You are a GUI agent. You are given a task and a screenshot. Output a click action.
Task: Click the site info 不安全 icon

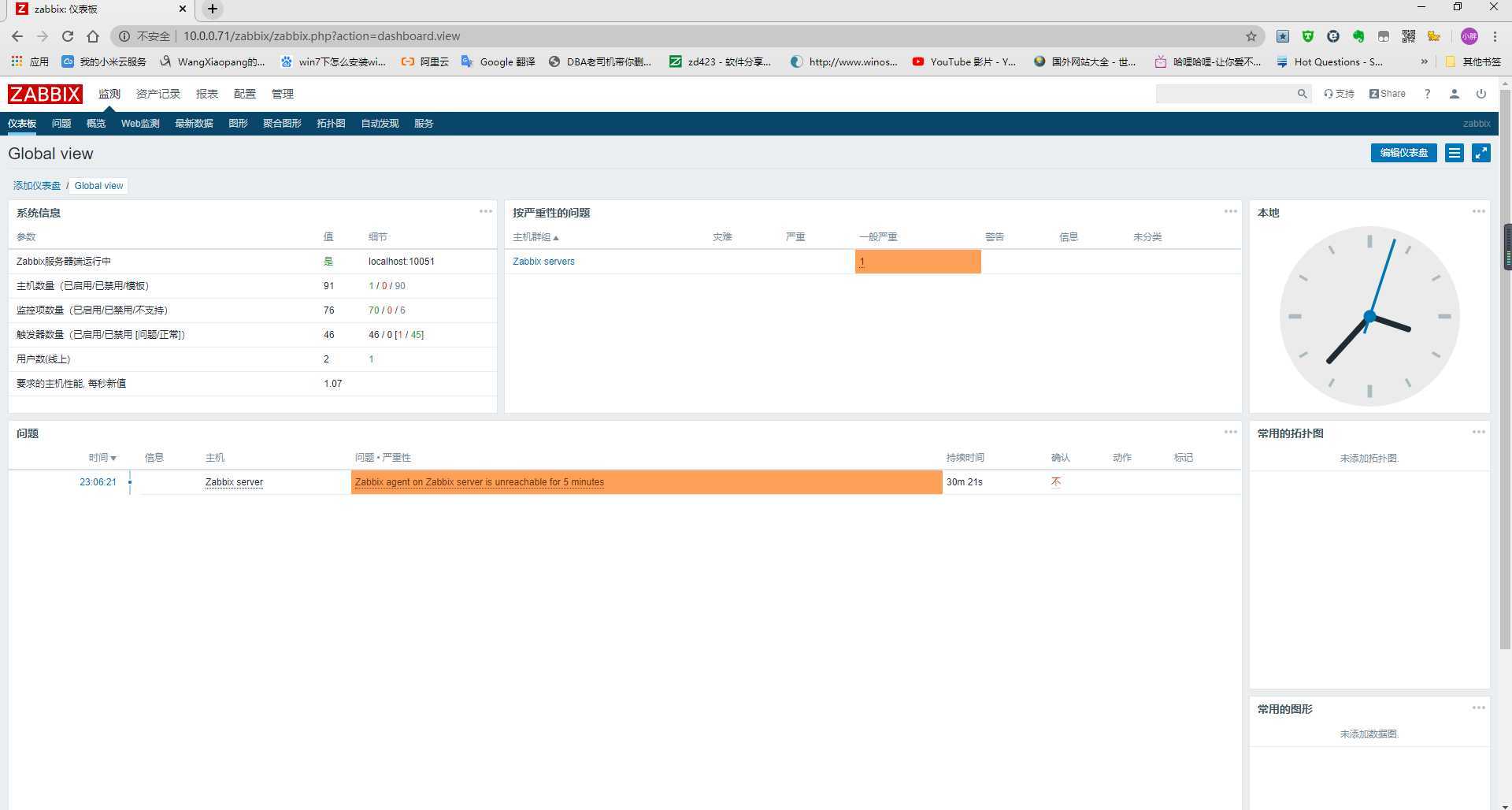124,36
